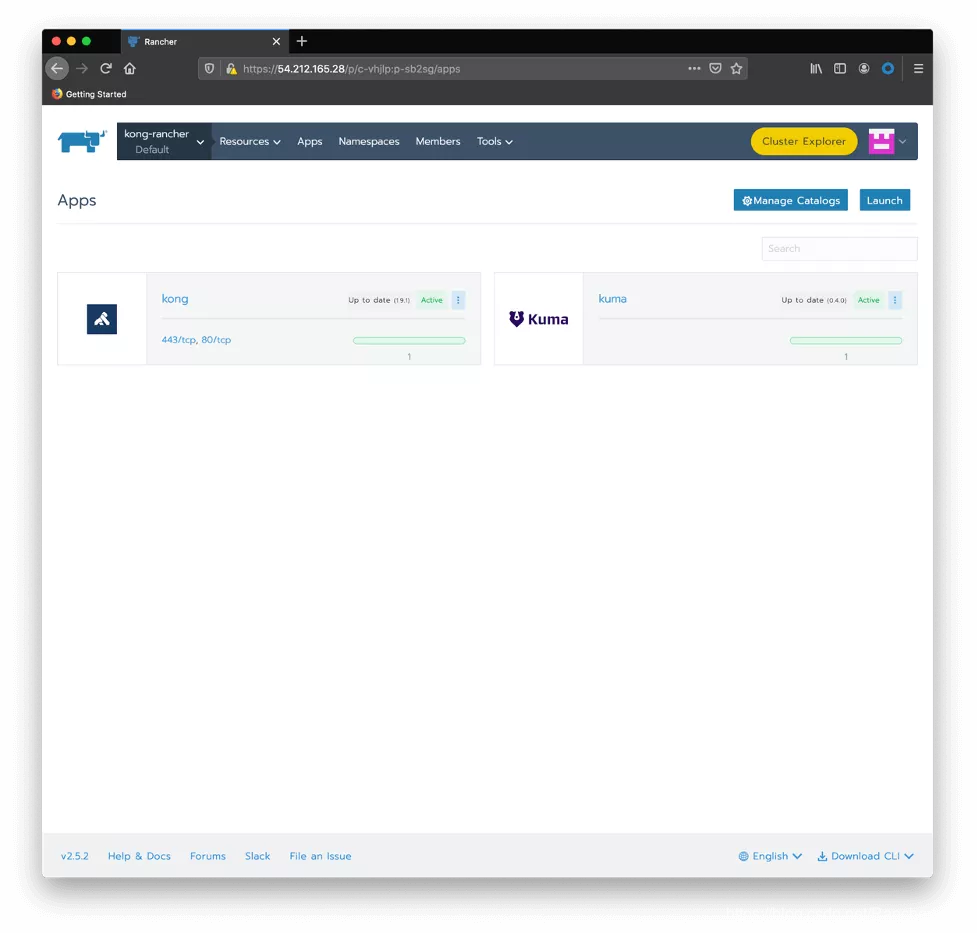The image size is (977, 933).
Task: Click the kuma workload progress bar
Action: 846,340
